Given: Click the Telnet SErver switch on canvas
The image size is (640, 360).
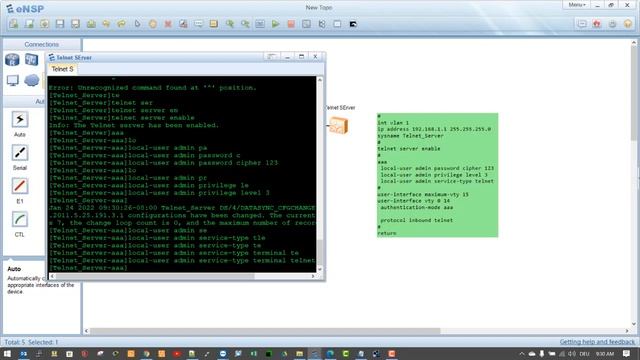Looking at the screenshot, I should point(339,125).
